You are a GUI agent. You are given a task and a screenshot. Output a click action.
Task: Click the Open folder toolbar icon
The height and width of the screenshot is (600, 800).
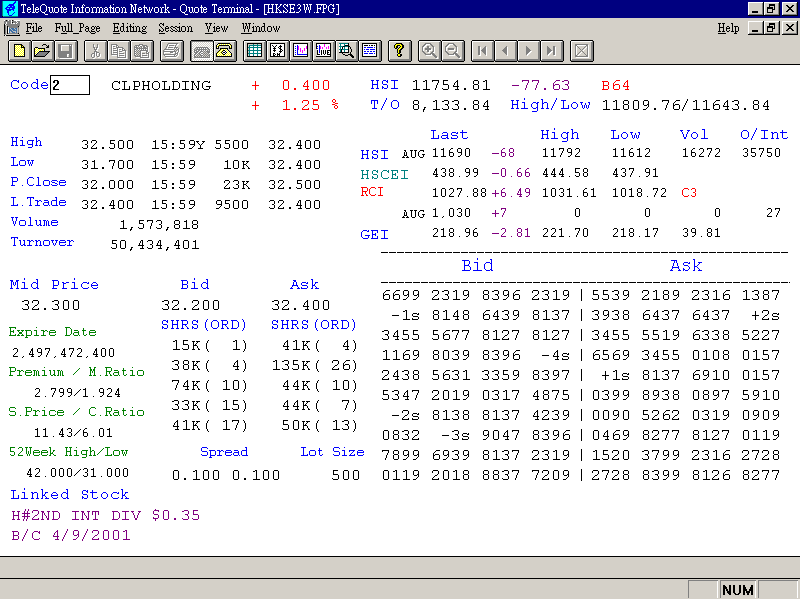(x=42, y=51)
